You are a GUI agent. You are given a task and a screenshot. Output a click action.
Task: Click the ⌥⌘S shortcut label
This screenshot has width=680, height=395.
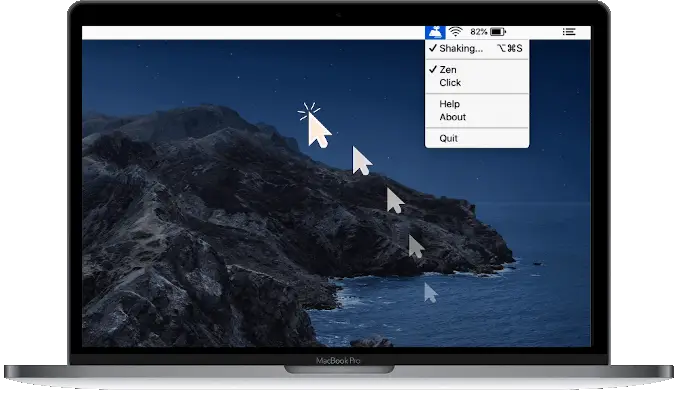[510, 48]
